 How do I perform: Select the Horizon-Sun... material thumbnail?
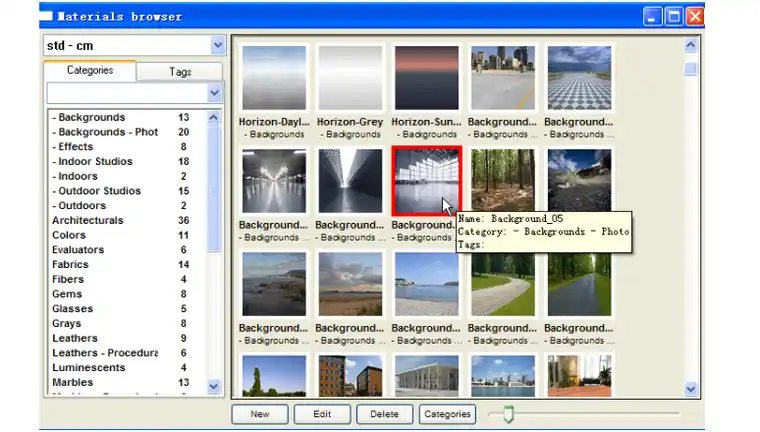point(427,78)
